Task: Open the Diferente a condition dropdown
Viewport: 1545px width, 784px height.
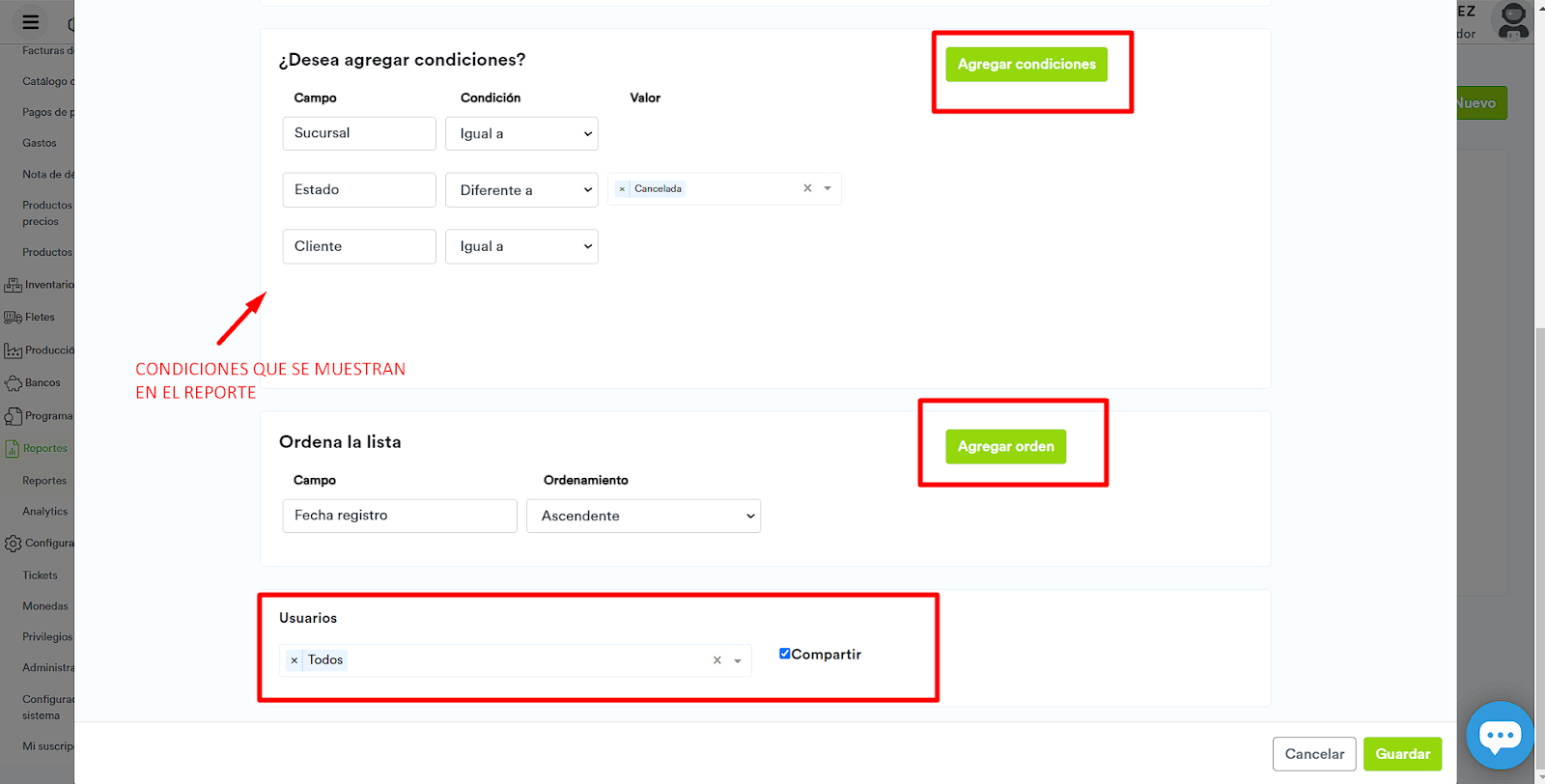Action: tap(521, 190)
